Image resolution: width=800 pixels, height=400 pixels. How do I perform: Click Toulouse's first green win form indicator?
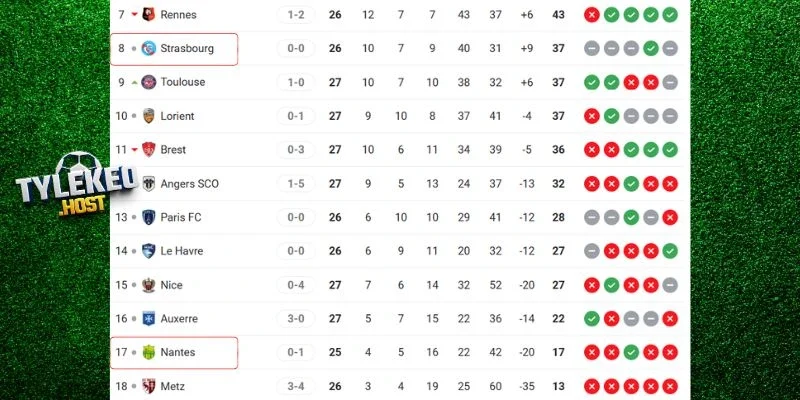[x=591, y=82]
